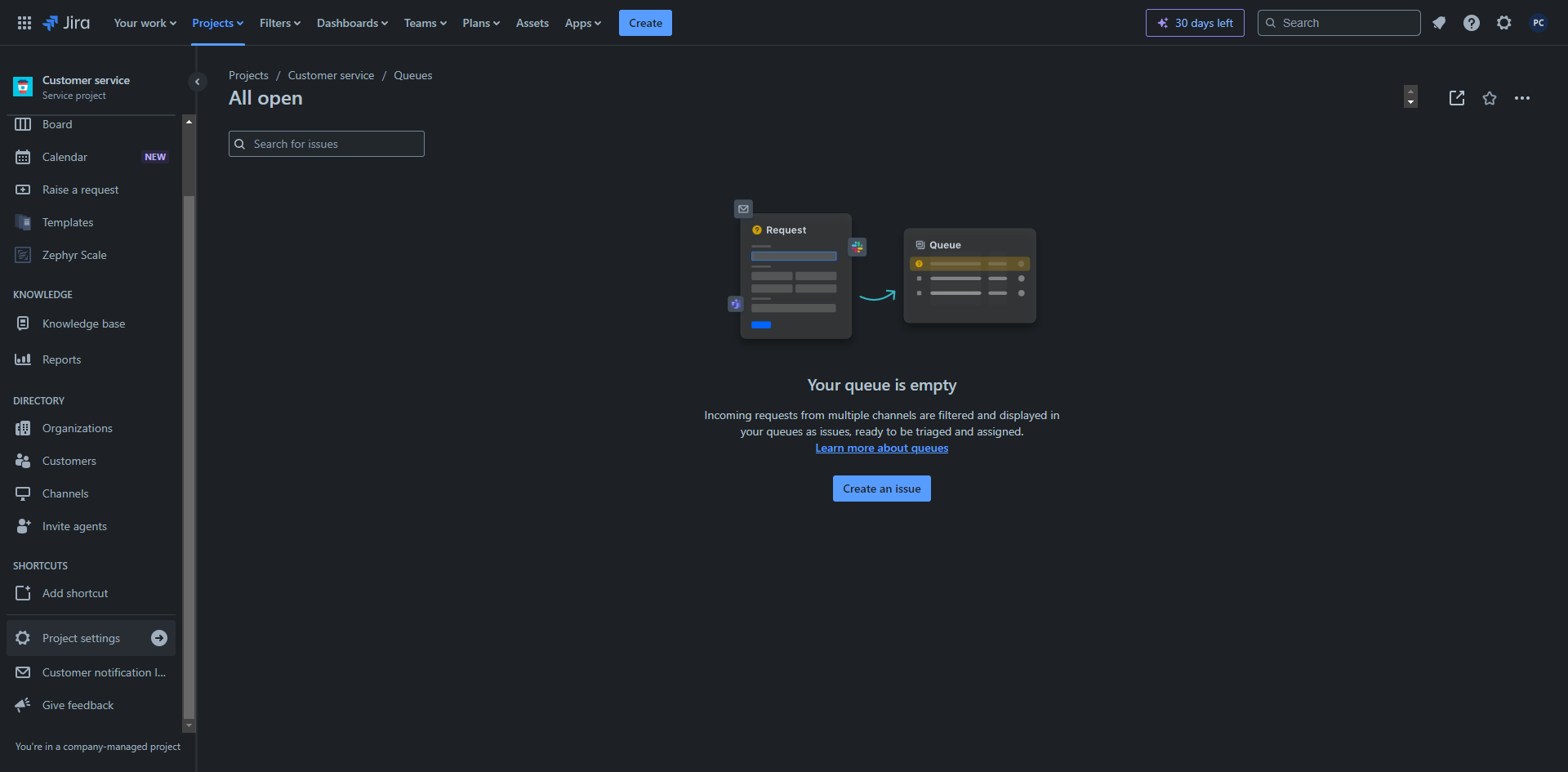Focus the Search for issues field
This screenshot has height=772, width=1568.
327,144
